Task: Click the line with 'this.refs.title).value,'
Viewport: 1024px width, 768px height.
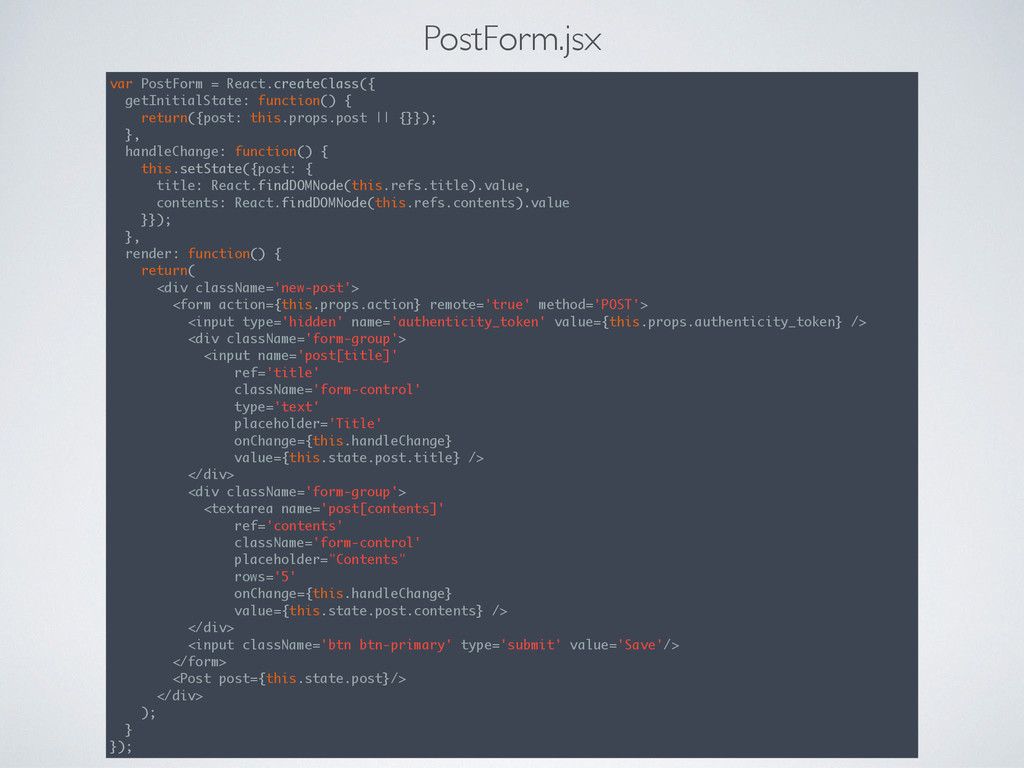Action: click(x=343, y=185)
